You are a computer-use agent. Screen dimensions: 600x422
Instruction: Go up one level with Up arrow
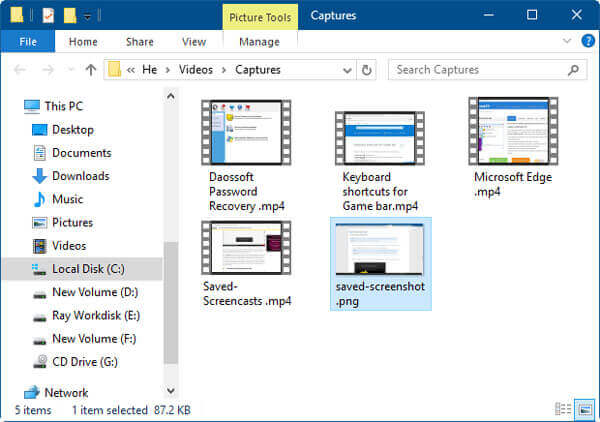(x=91, y=70)
